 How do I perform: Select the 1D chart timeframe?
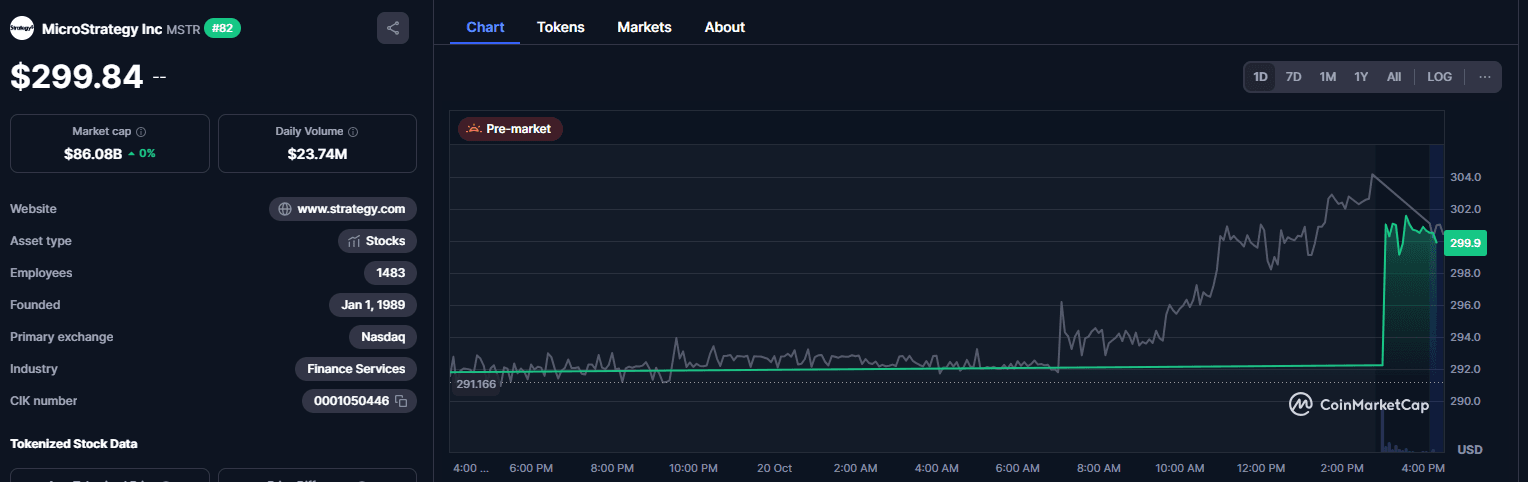click(1260, 77)
